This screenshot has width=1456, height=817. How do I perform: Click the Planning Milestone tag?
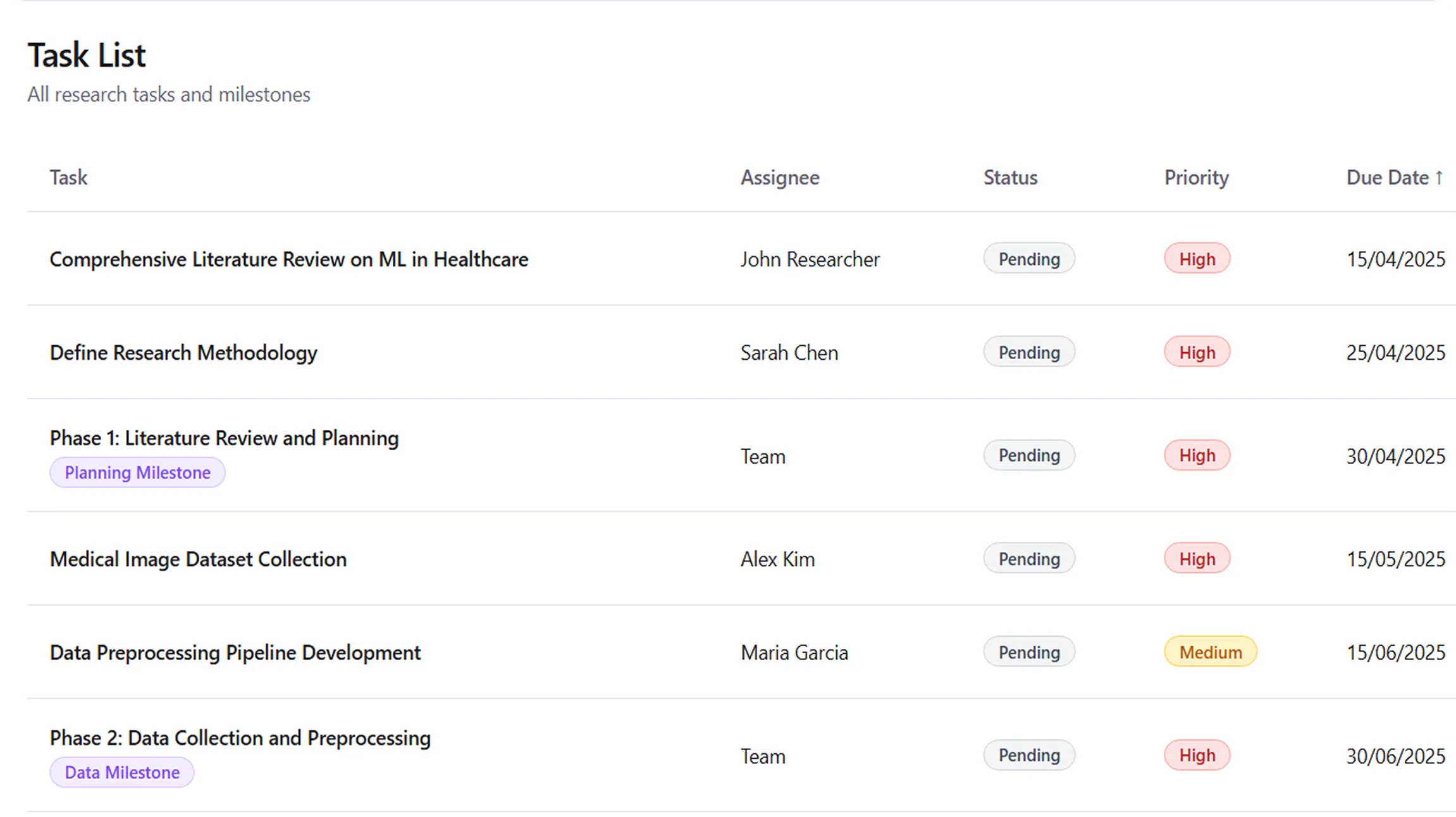pos(137,472)
